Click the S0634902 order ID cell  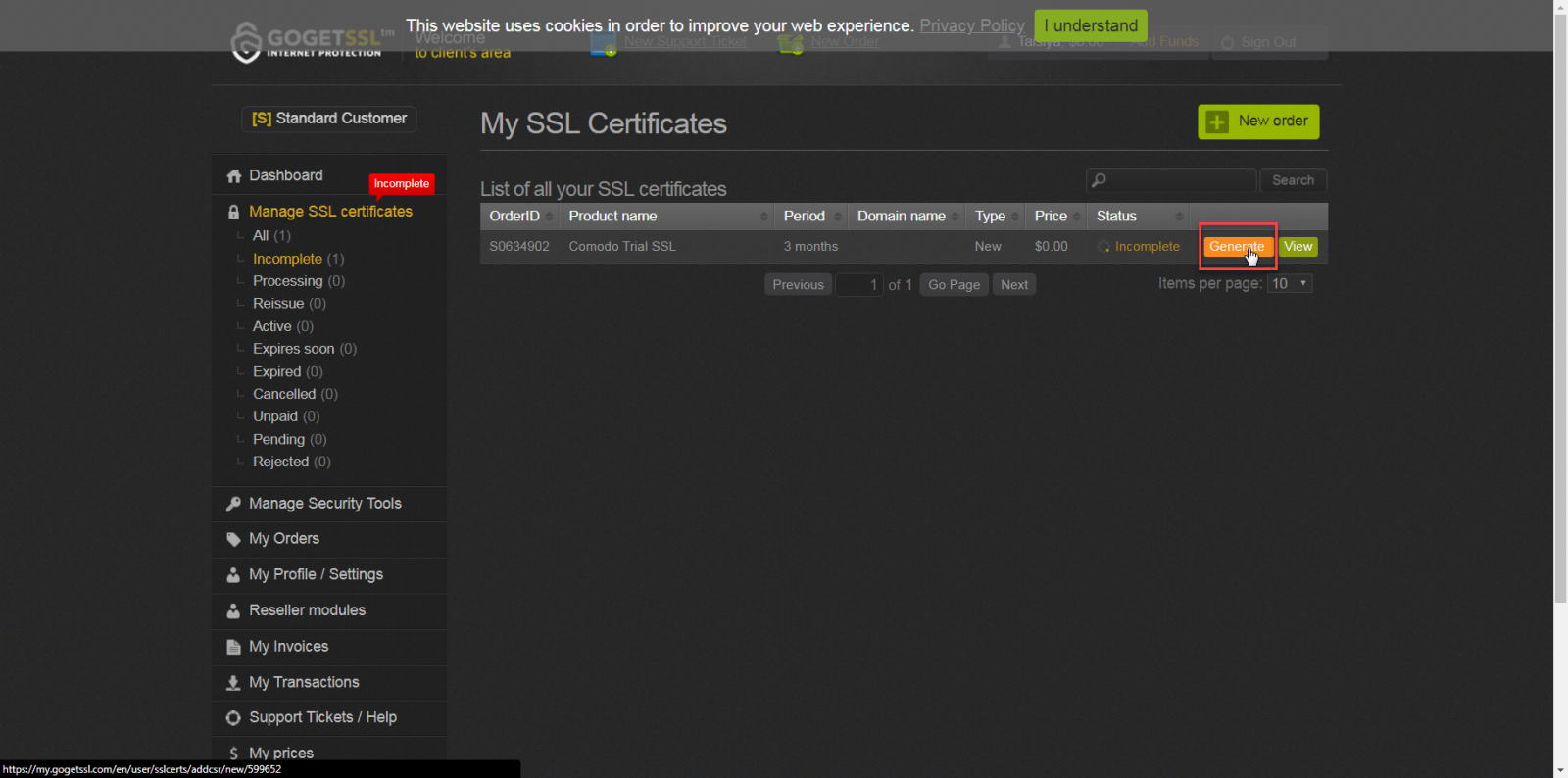click(x=519, y=247)
